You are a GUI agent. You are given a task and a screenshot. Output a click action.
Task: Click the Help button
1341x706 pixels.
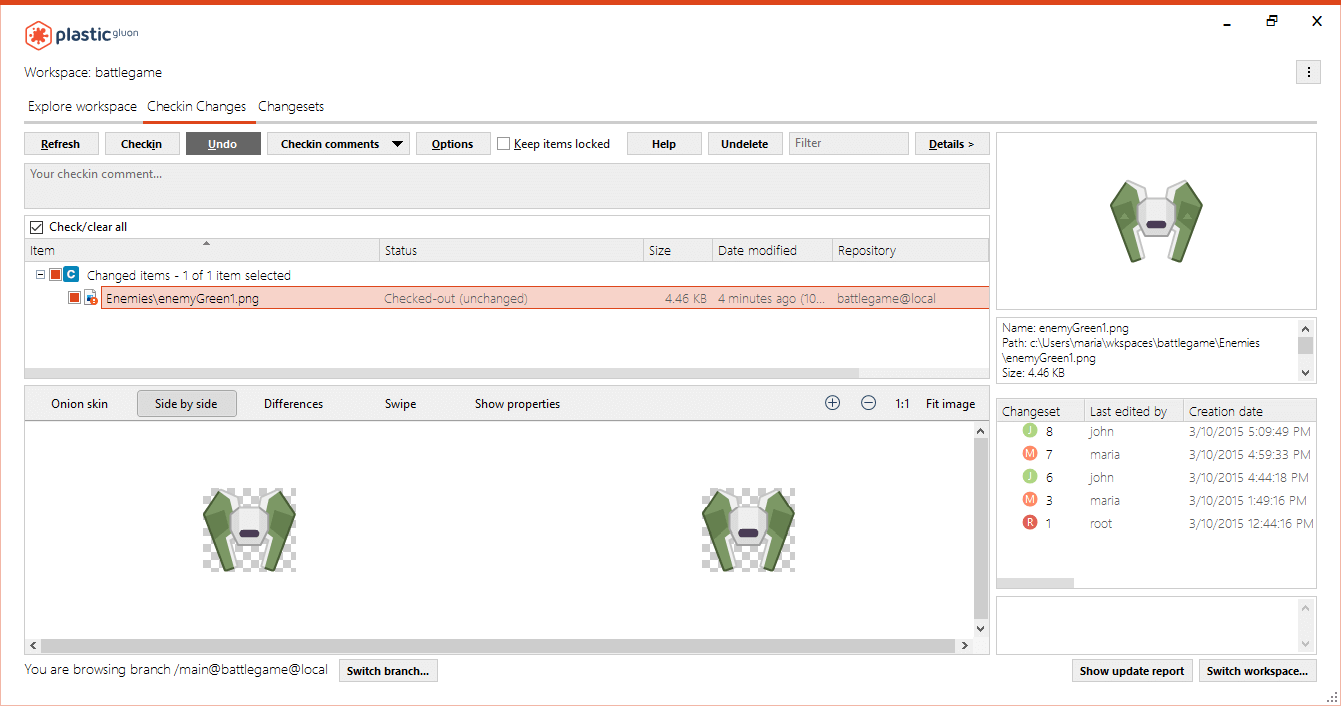(664, 144)
